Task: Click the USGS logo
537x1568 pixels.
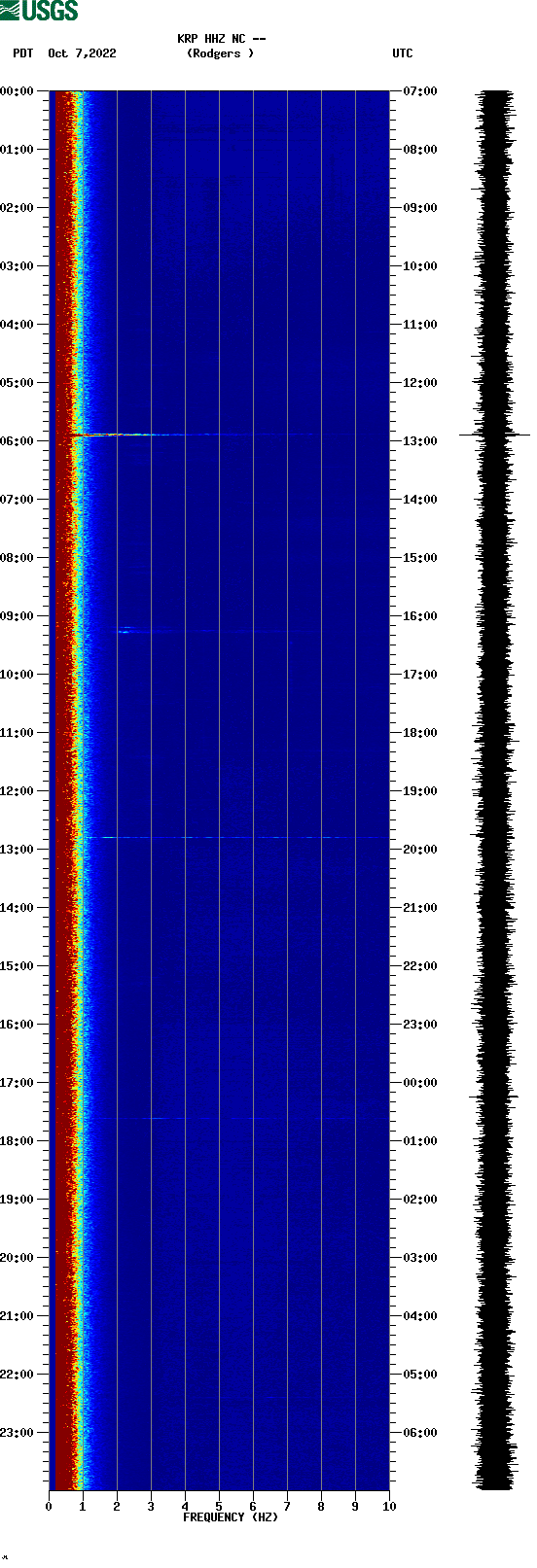Action: (x=39, y=11)
